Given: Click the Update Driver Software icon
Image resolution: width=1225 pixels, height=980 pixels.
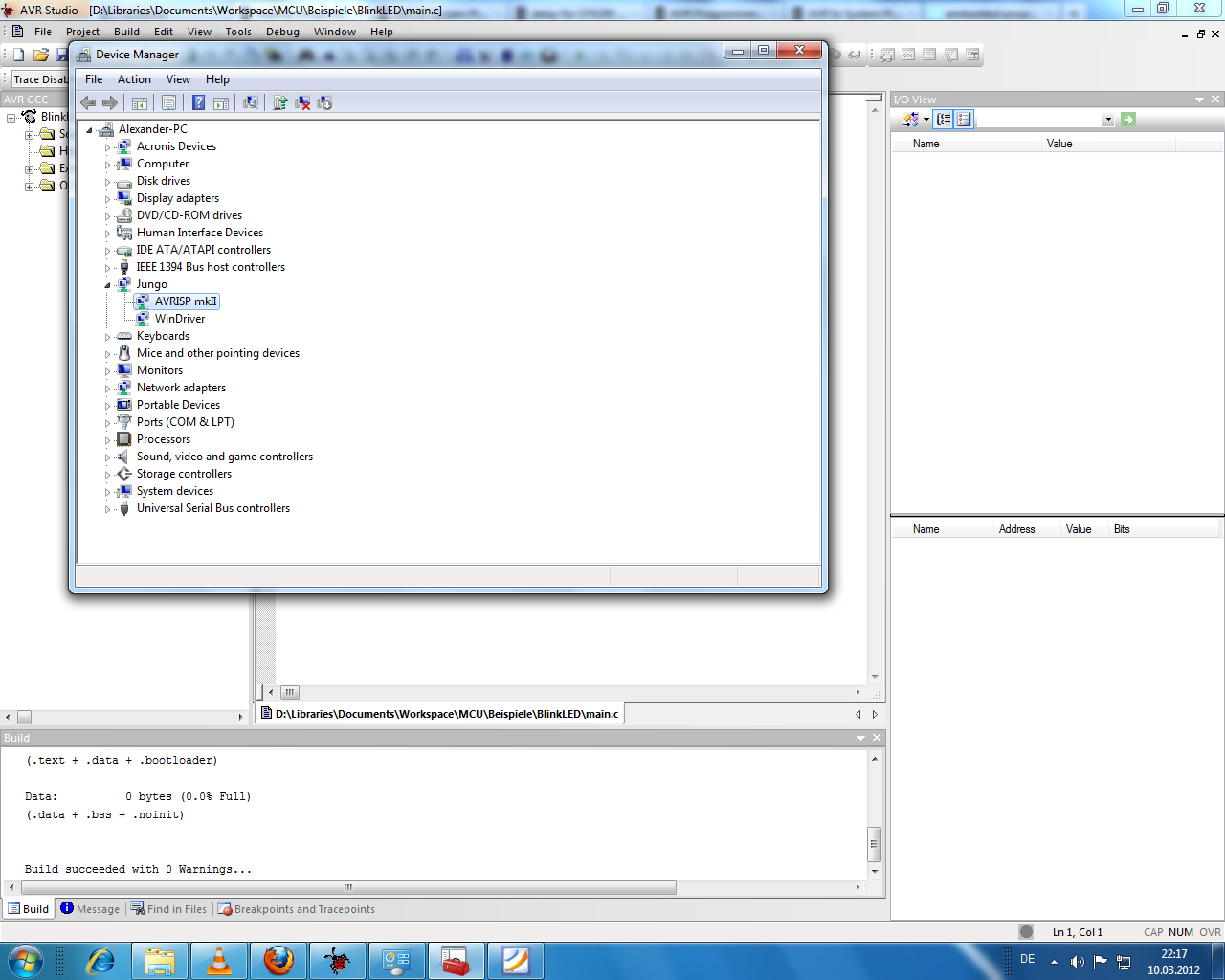Looking at the screenshot, I should click(x=280, y=102).
